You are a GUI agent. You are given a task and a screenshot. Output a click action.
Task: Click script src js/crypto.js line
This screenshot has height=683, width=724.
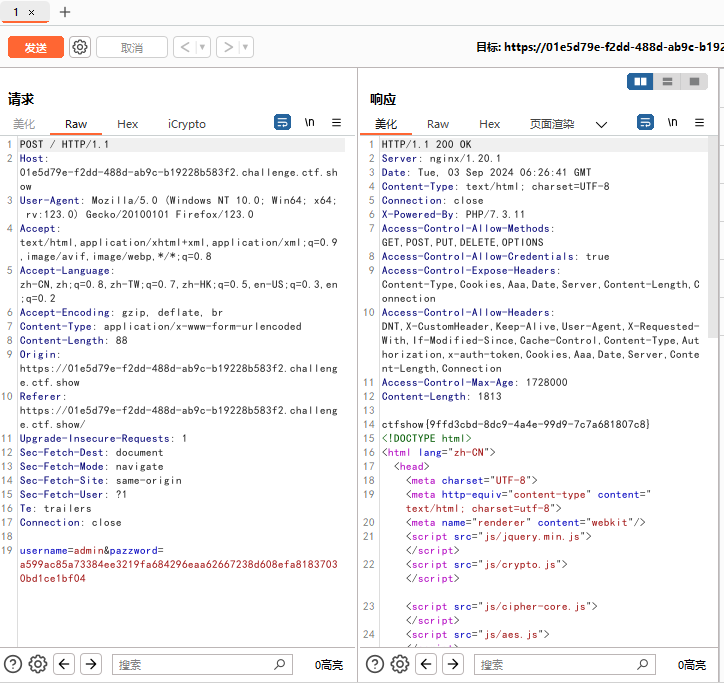click(486, 564)
